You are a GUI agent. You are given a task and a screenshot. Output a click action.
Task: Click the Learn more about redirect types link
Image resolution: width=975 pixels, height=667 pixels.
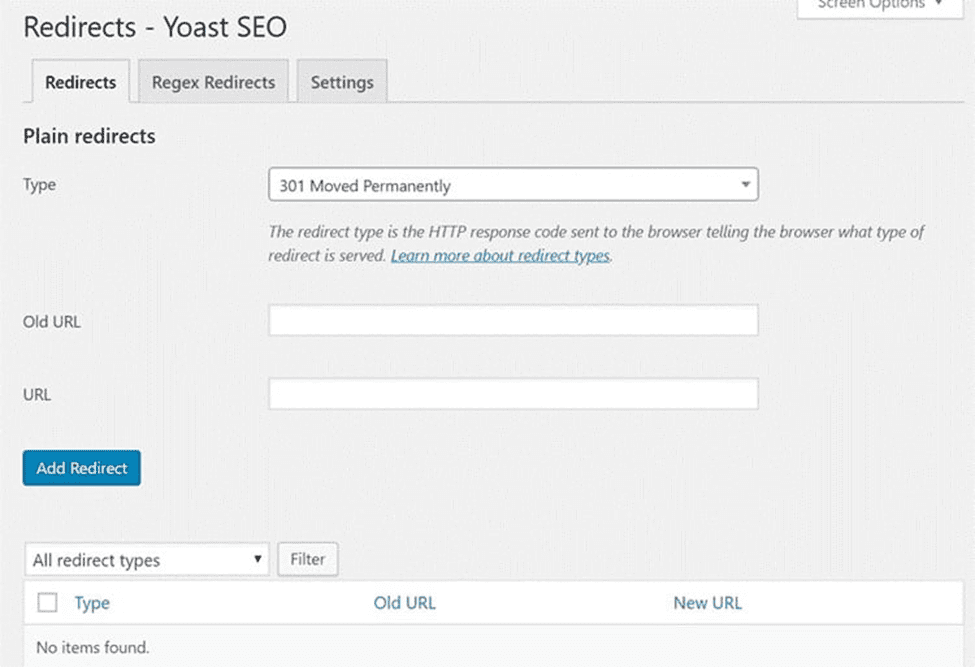[500, 255]
